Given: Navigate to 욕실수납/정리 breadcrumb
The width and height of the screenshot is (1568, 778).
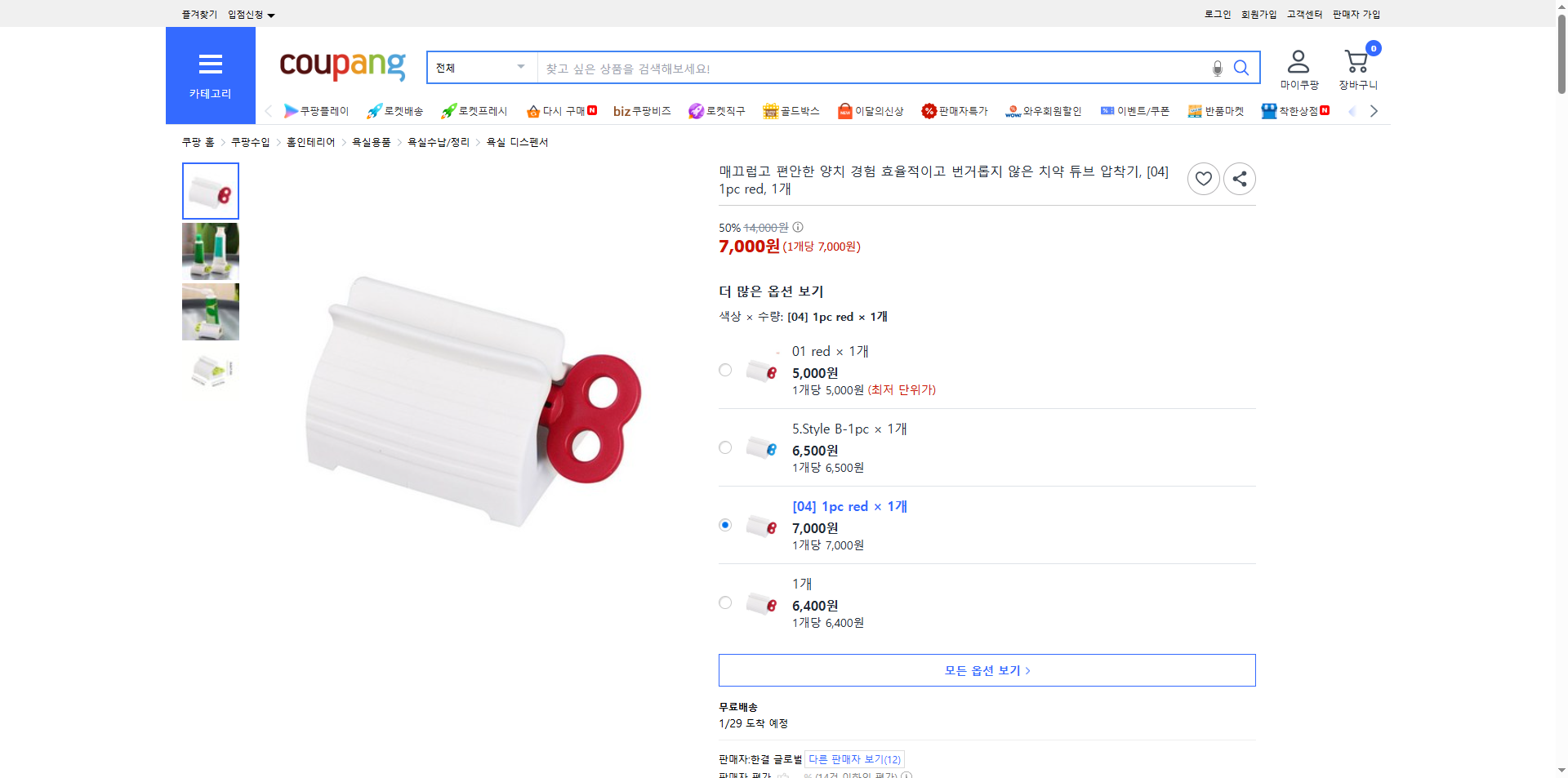Looking at the screenshot, I should pyautogui.click(x=437, y=141).
